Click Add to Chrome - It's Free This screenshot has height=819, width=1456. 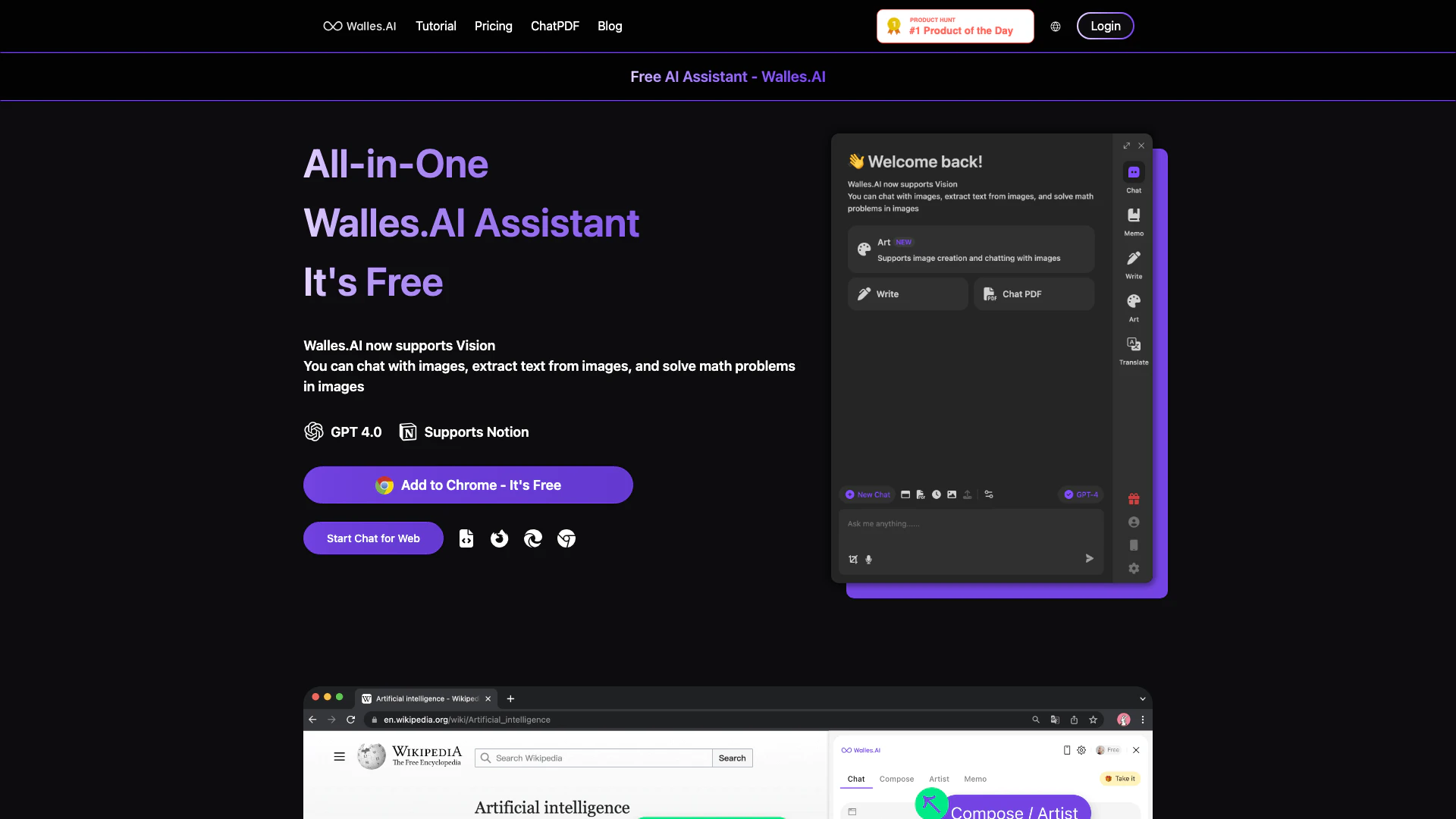(468, 485)
